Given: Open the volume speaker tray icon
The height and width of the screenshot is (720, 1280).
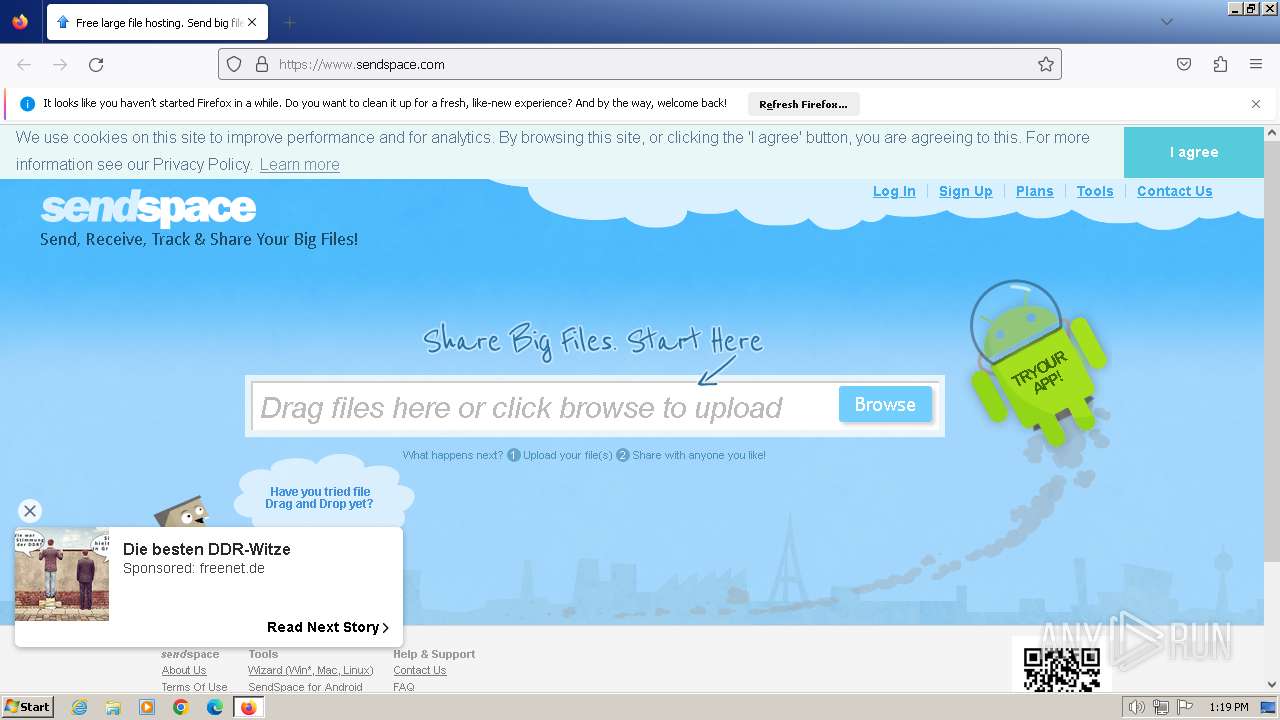Looking at the screenshot, I should click(x=1137, y=707).
